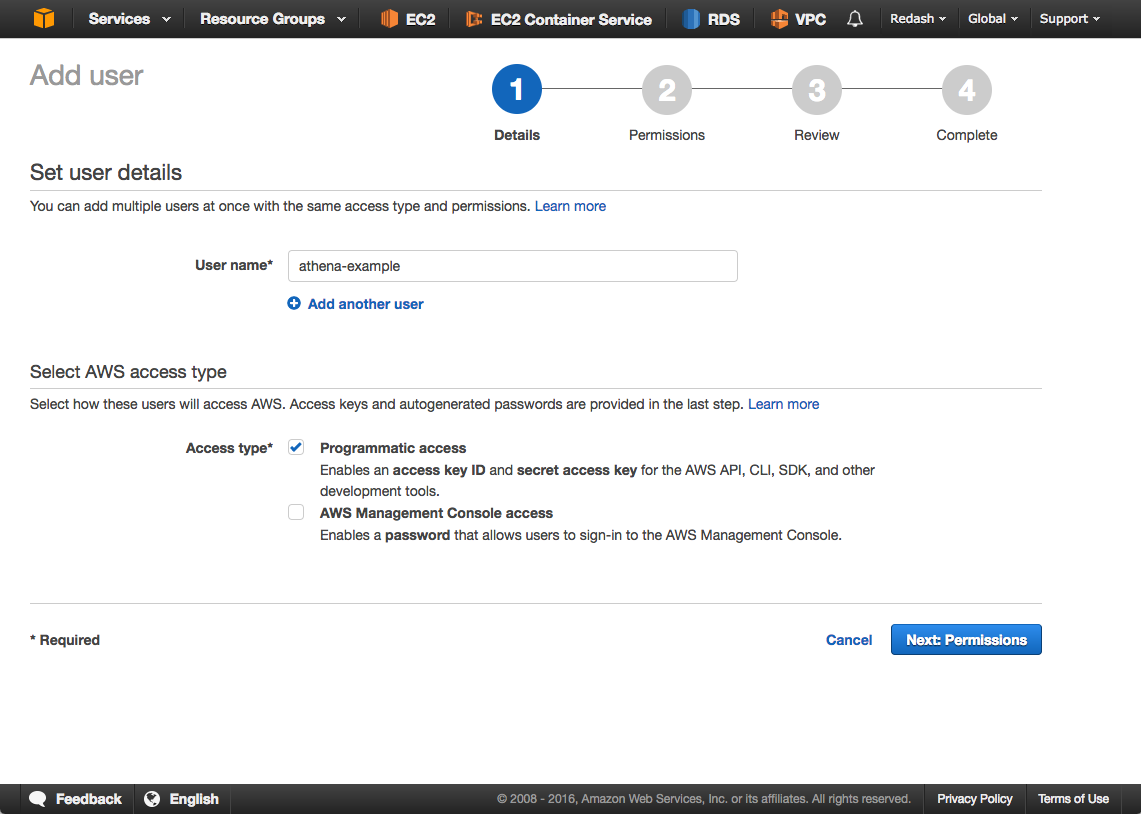Image resolution: width=1141 pixels, height=814 pixels.
Task: Open the VPC service shortcut icon
Action: [x=779, y=19]
